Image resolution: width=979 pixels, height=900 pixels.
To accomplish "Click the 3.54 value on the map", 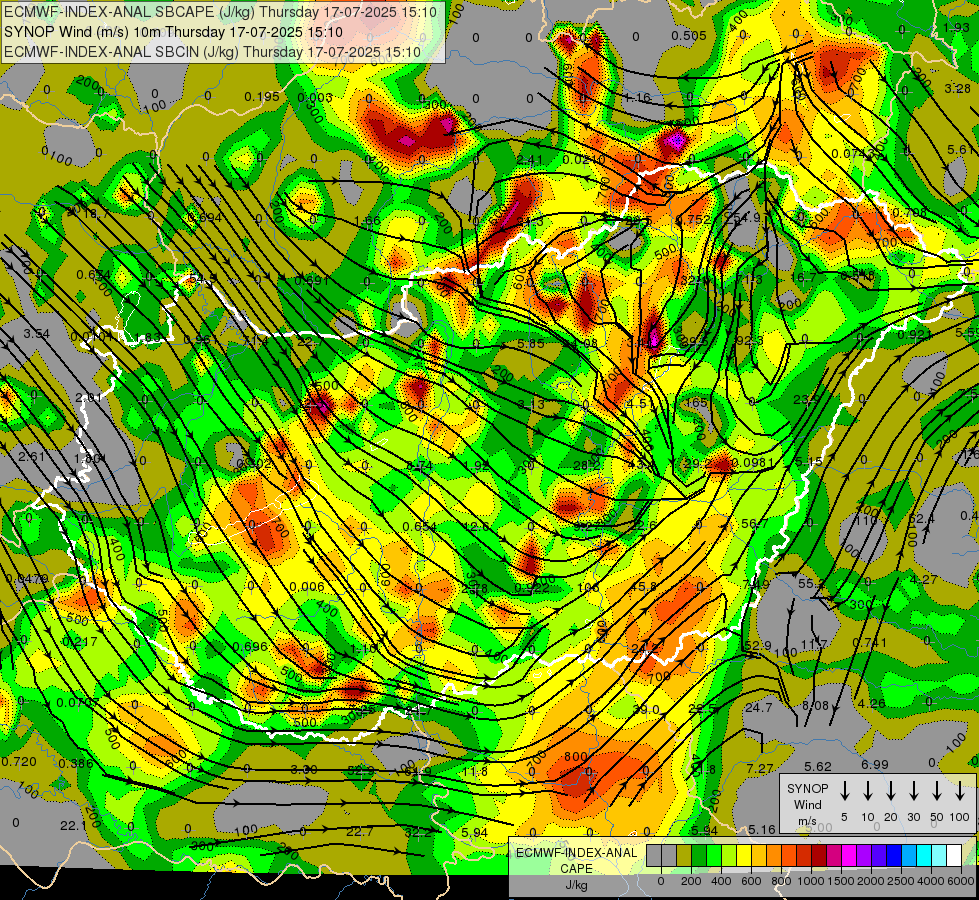I will tap(36, 334).
